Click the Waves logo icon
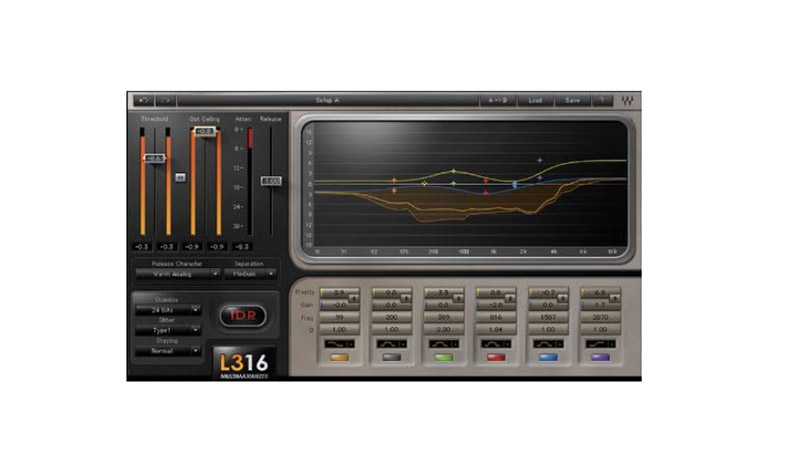The width and height of the screenshot is (800, 449). coord(628,100)
